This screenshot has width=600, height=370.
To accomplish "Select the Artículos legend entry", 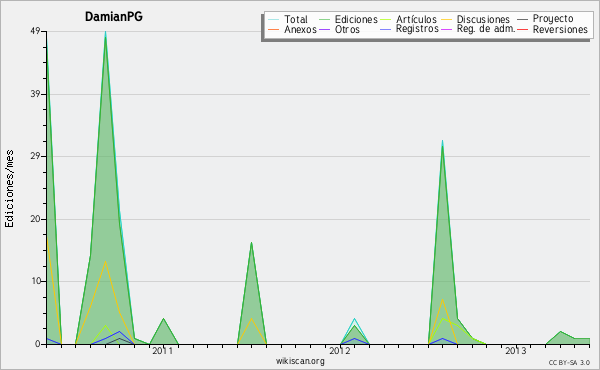I will pyautogui.click(x=416, y=20).
